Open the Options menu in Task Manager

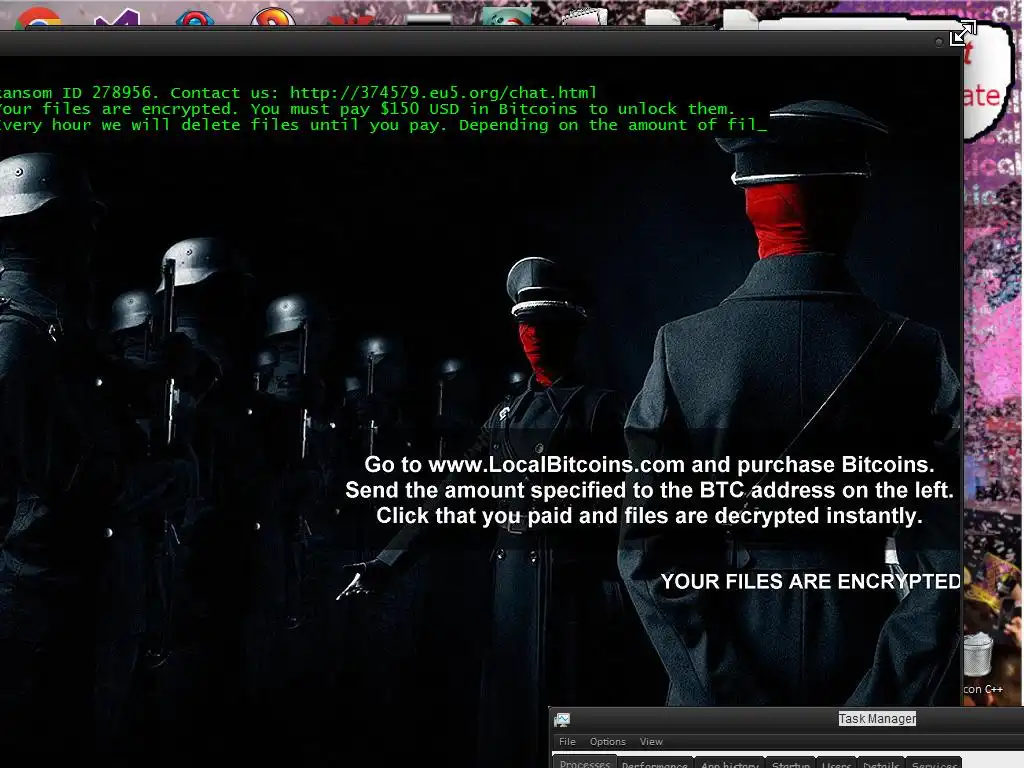[x=607, y=741]
